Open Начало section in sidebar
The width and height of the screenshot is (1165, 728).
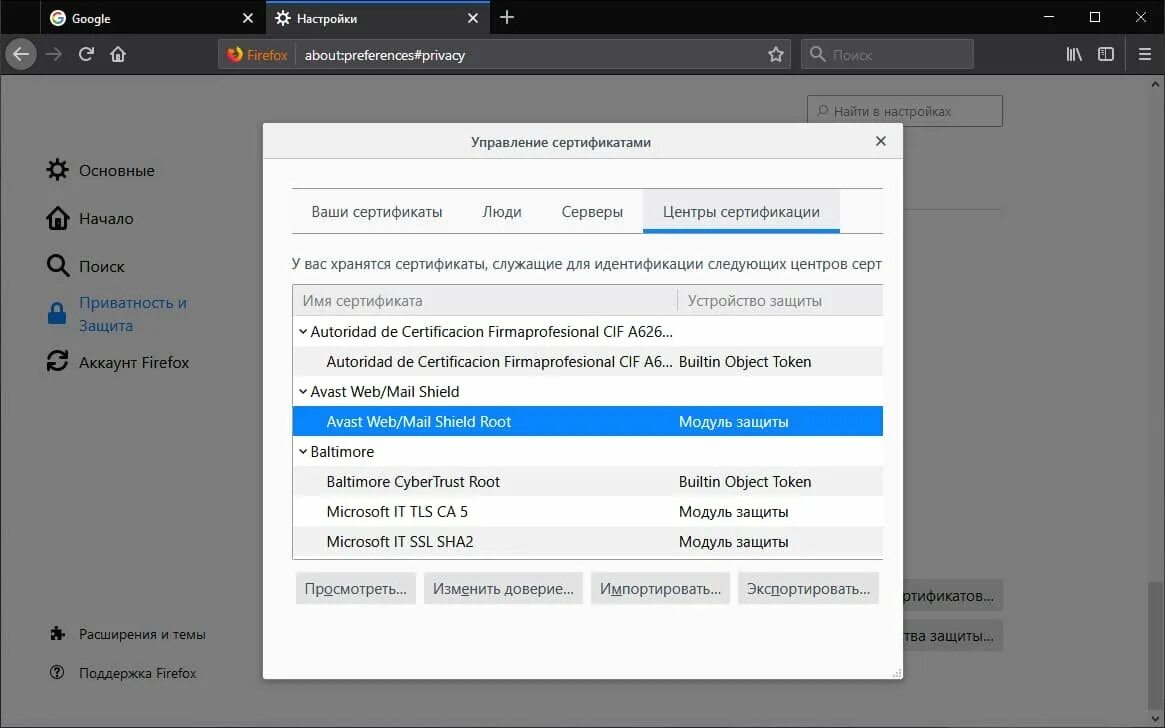90,218
